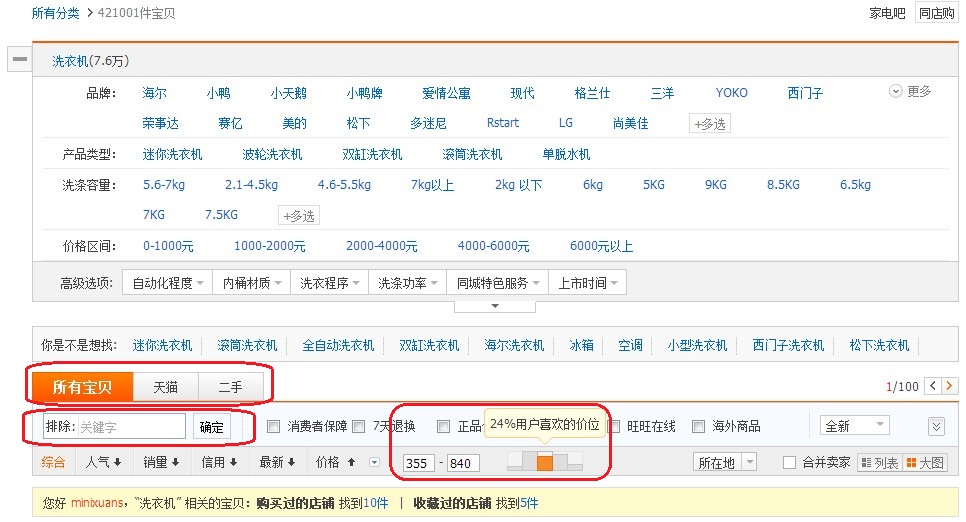Sort by sales volume 销量
The height and width of the screenshot is (522, 966).
tap(161, 462)
